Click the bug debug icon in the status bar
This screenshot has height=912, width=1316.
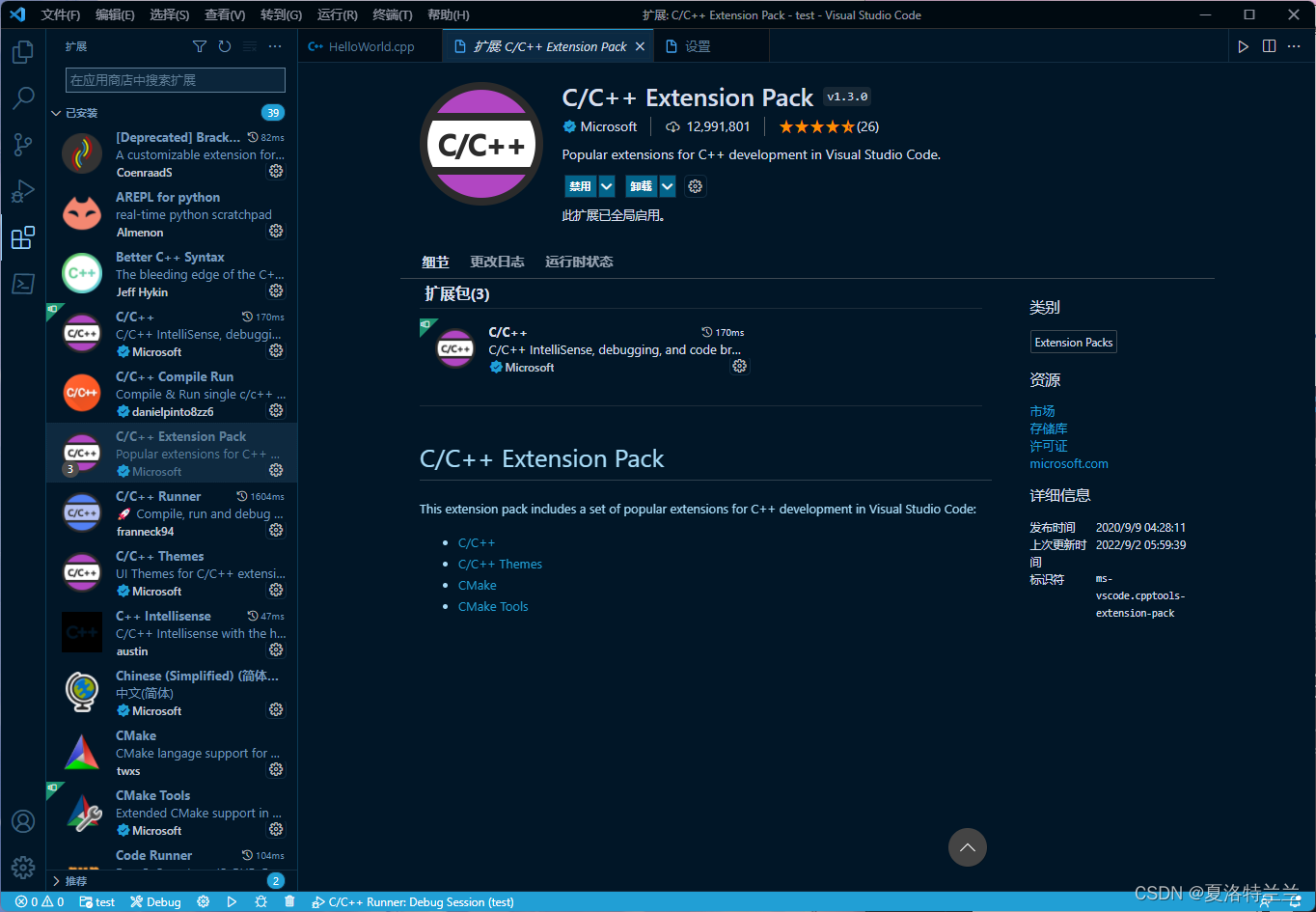(x=260, y=902)
